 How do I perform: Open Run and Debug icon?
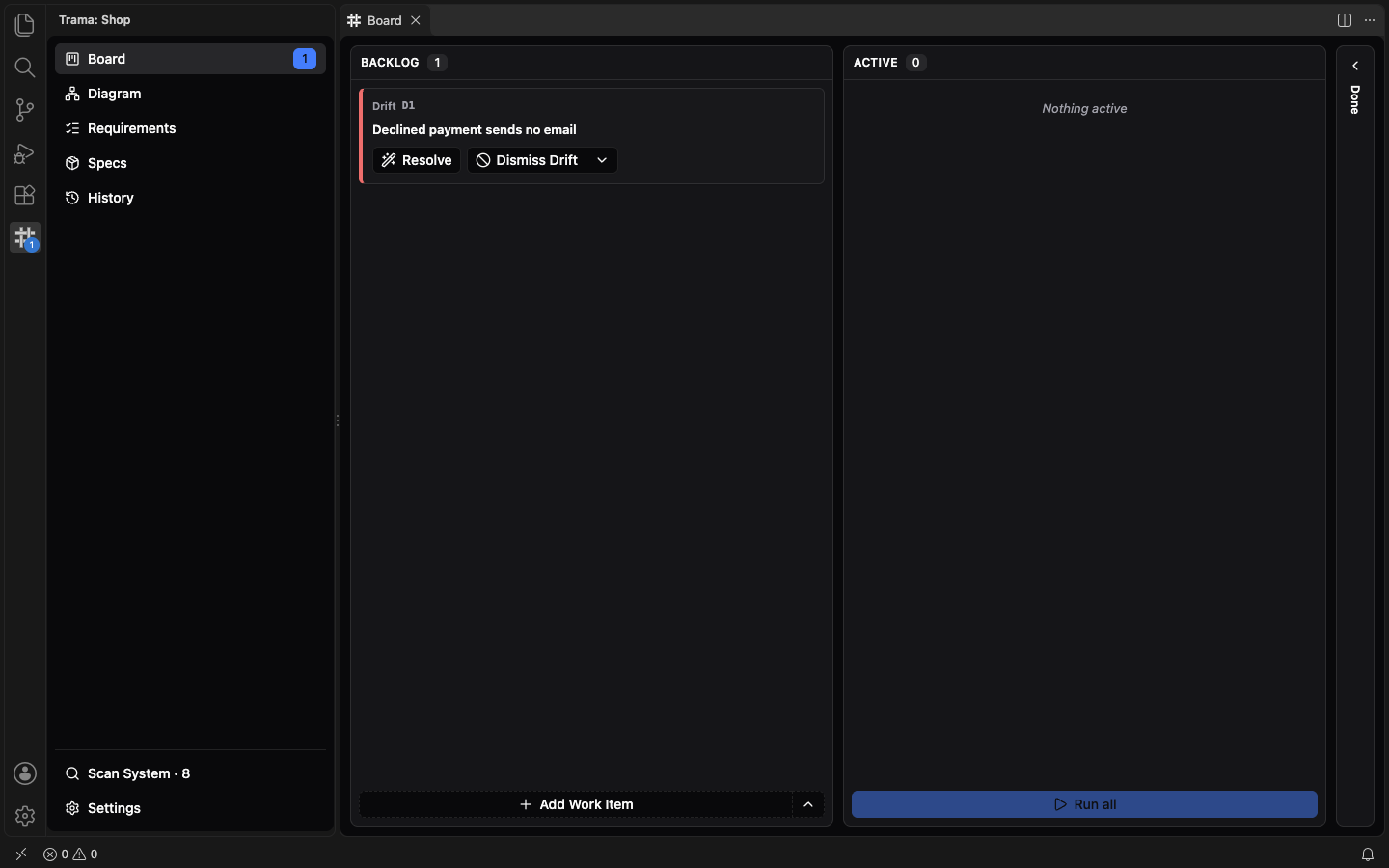pos(25,152)
